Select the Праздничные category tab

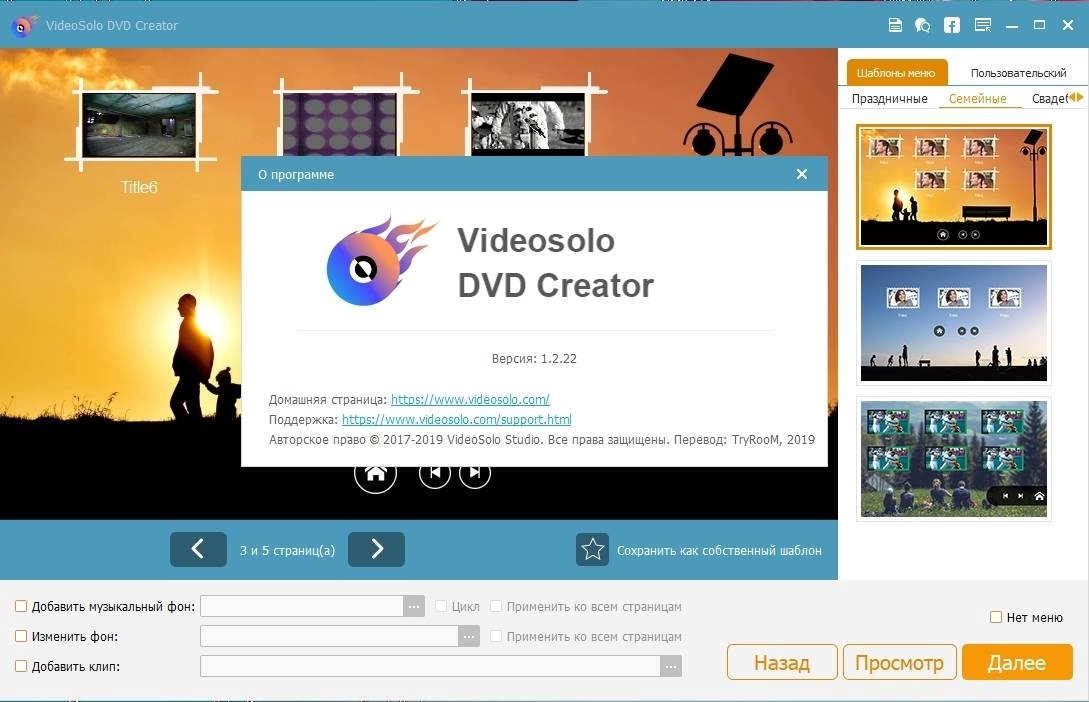889,99
